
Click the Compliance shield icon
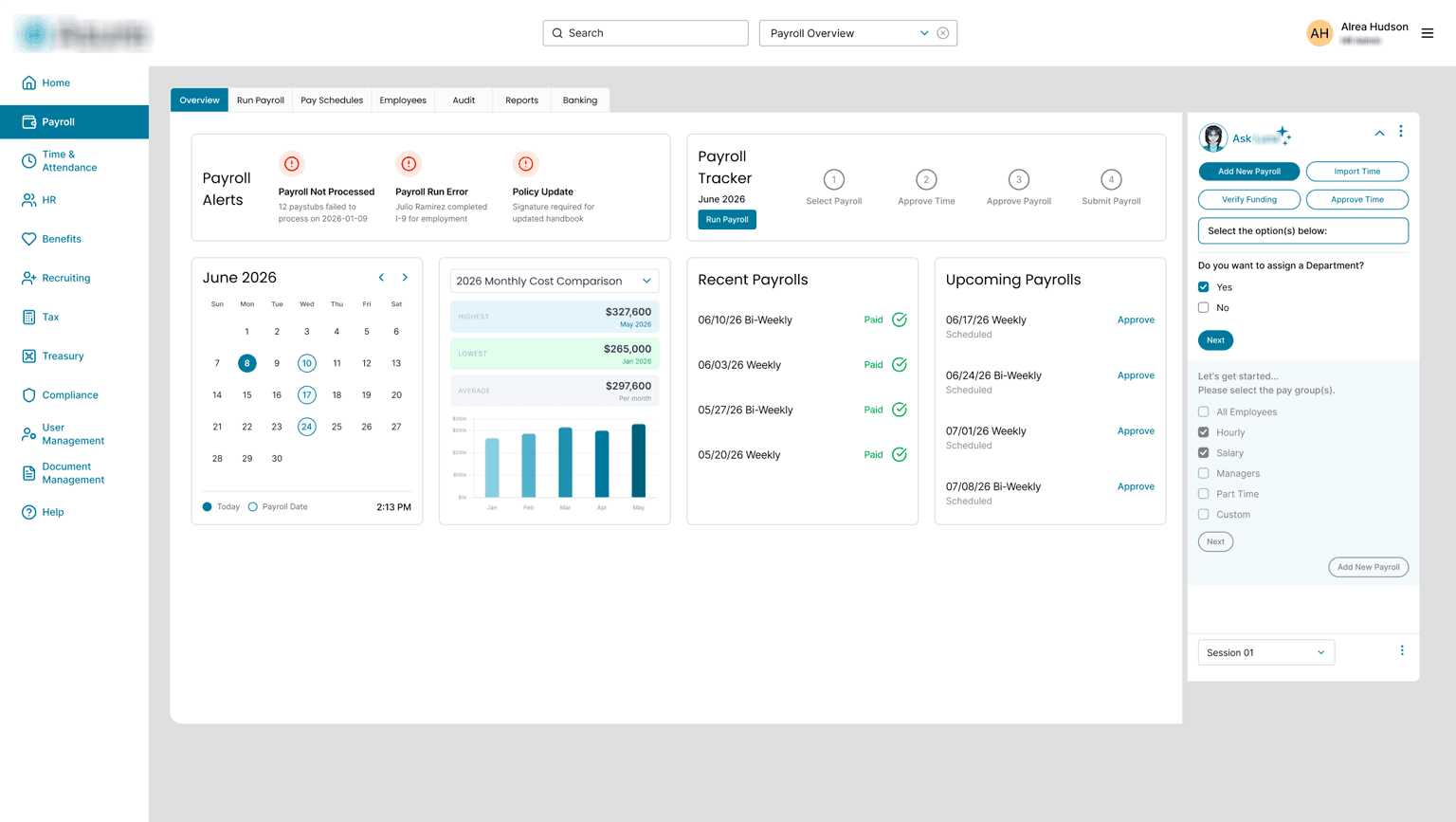[x=28, y=394]
